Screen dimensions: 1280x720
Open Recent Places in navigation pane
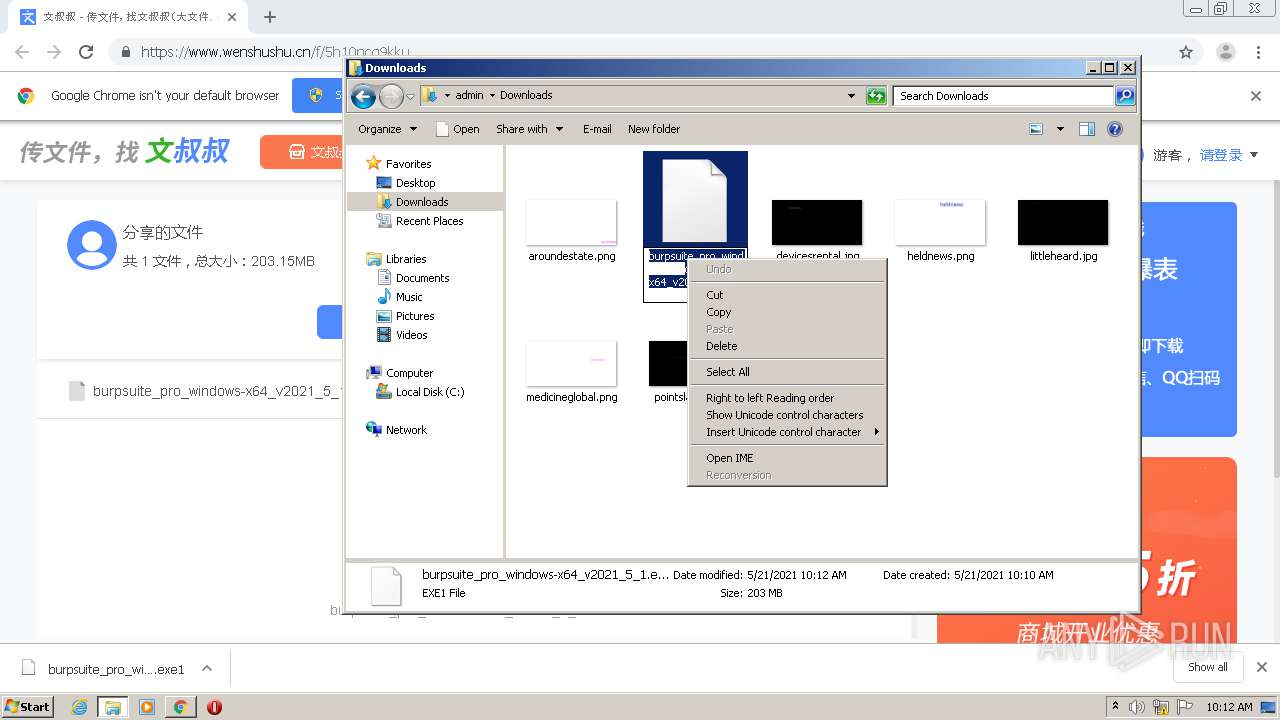point(429,221)
